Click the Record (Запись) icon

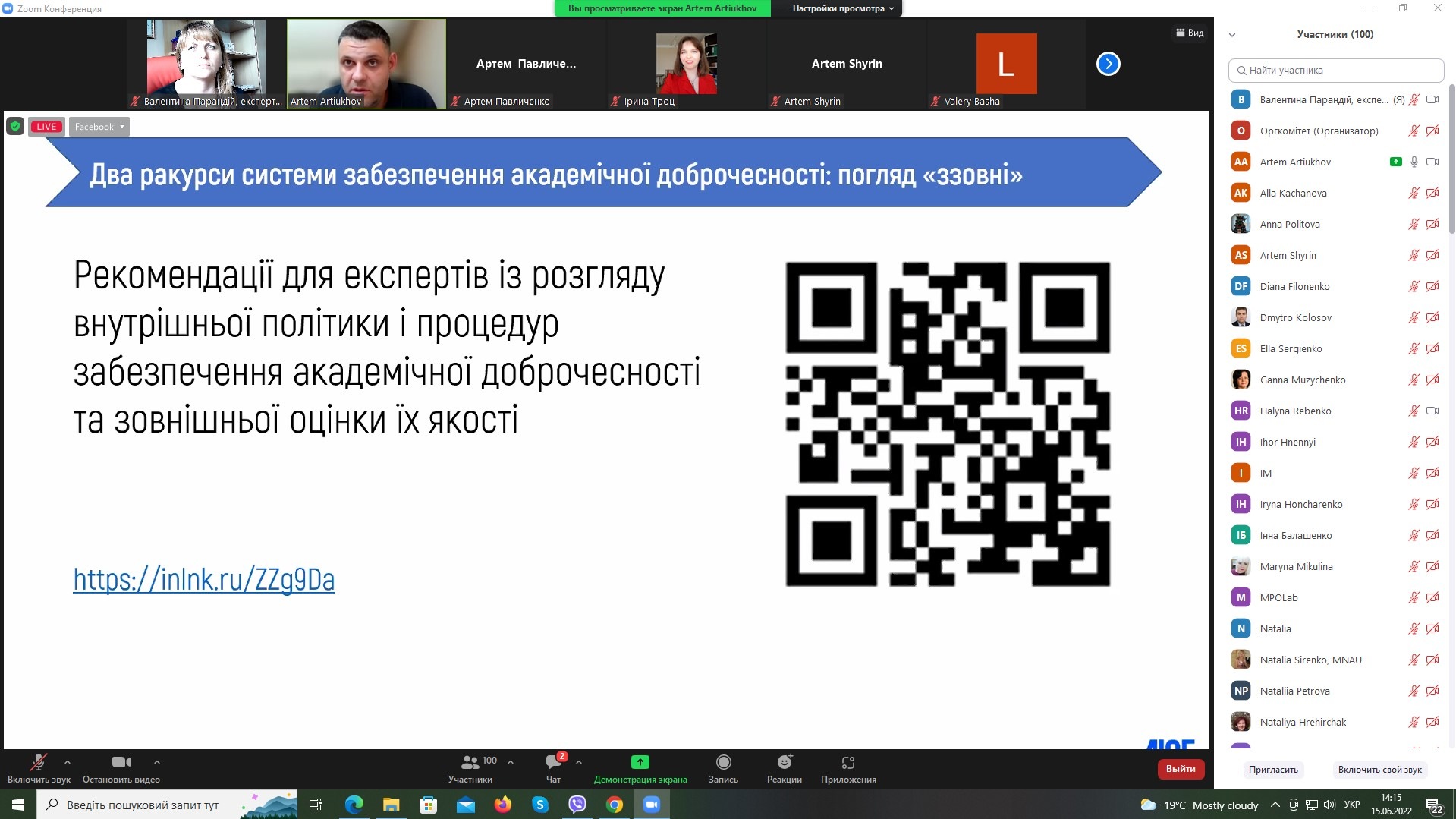pyautogui.click(x=723, y=763)
